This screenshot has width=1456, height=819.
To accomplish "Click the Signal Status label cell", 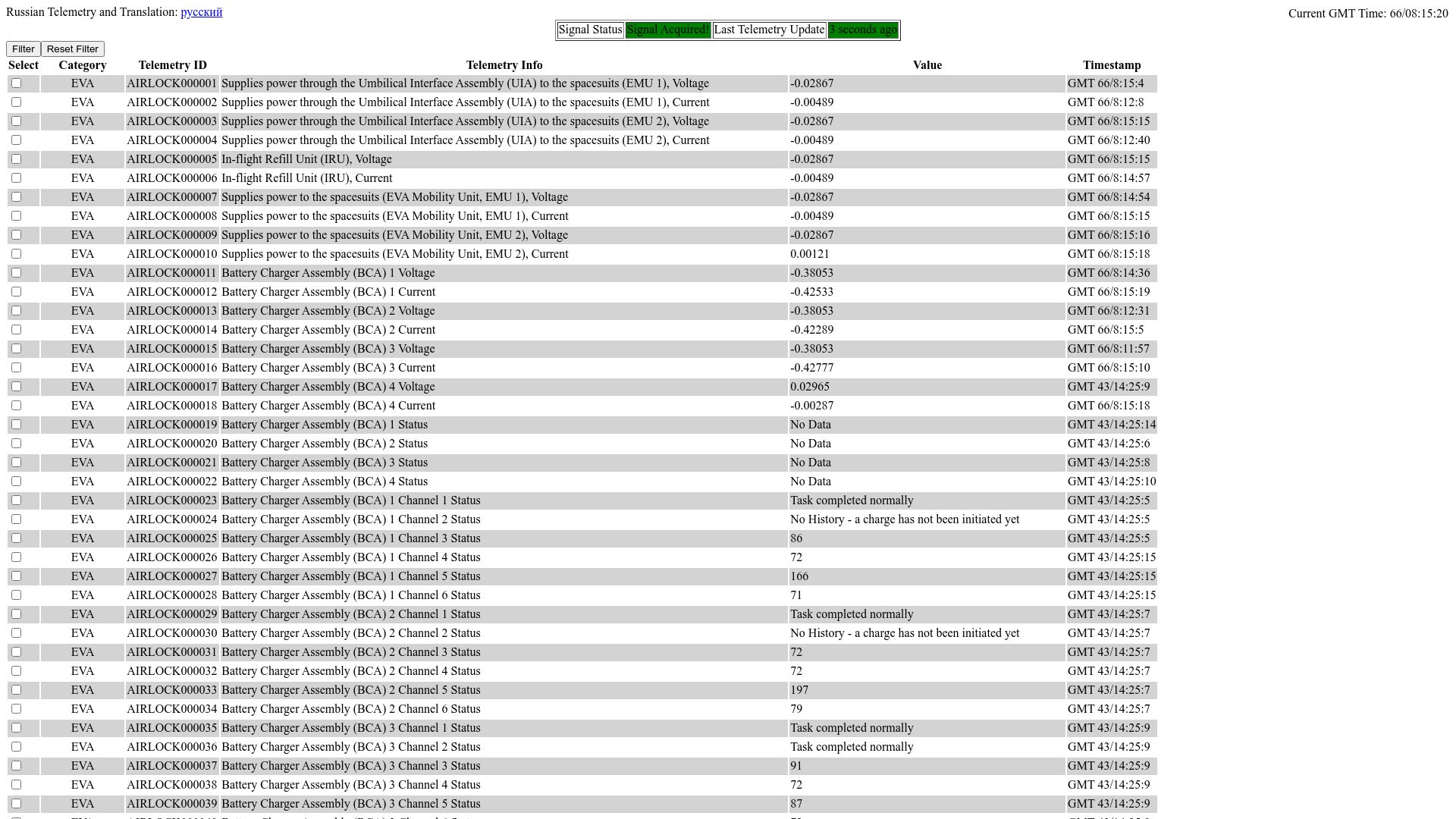I will [x=591, y=30].
